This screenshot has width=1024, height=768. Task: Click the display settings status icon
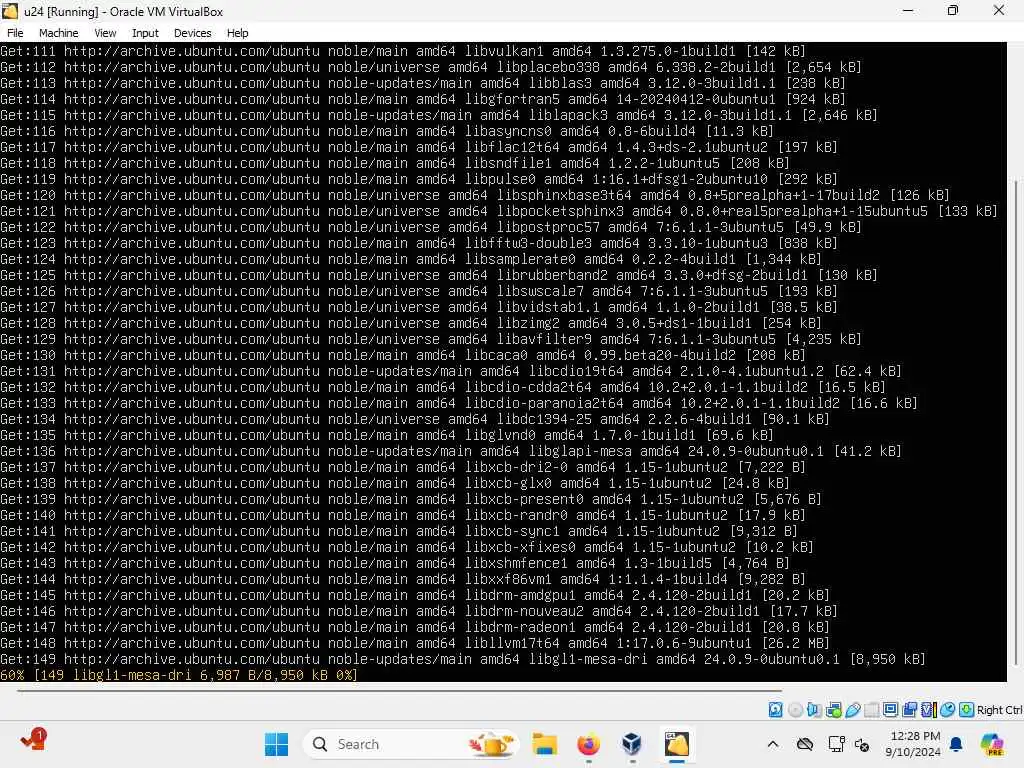point(890,710)
